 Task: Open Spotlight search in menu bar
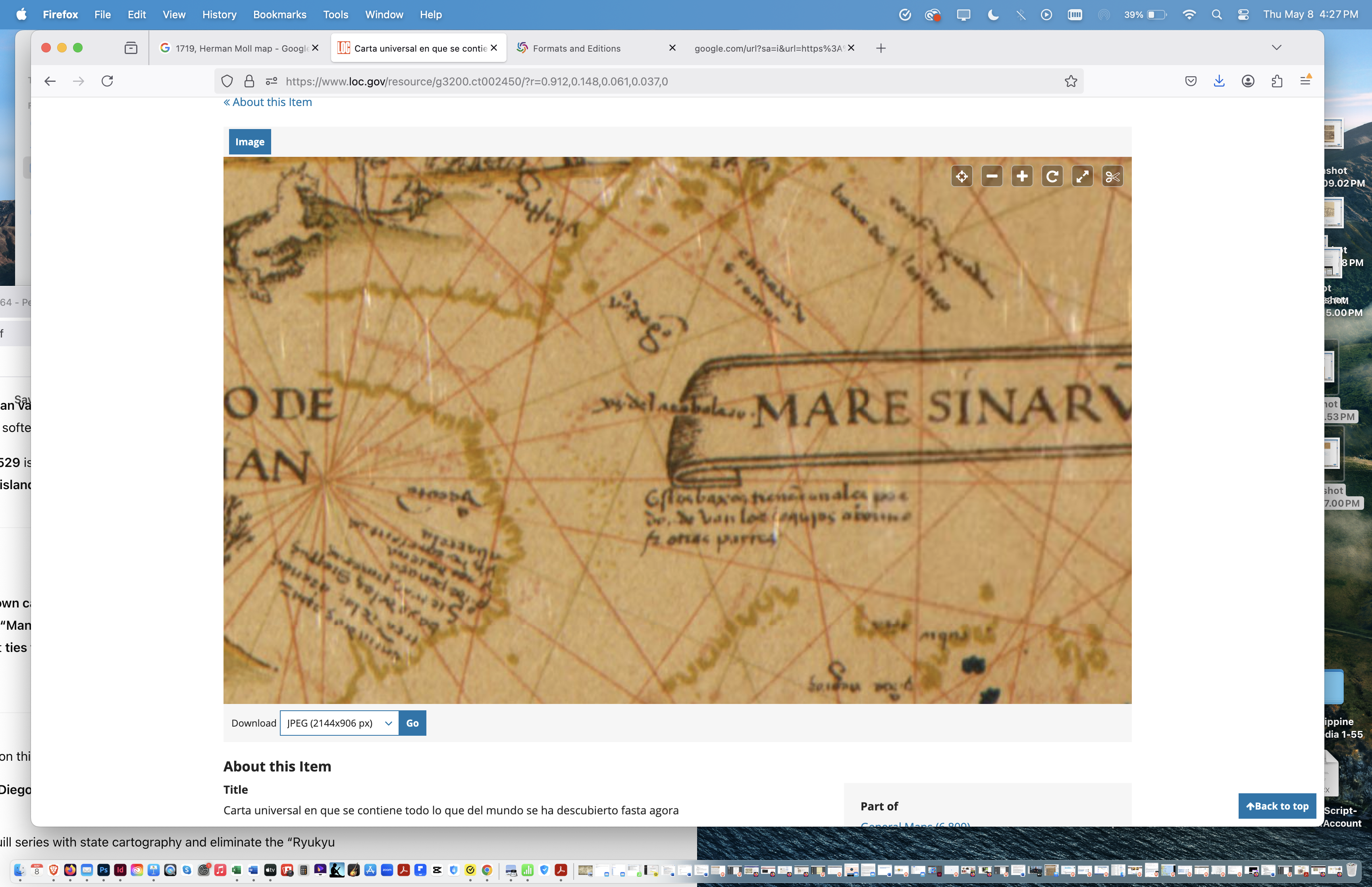(1216, 14)
